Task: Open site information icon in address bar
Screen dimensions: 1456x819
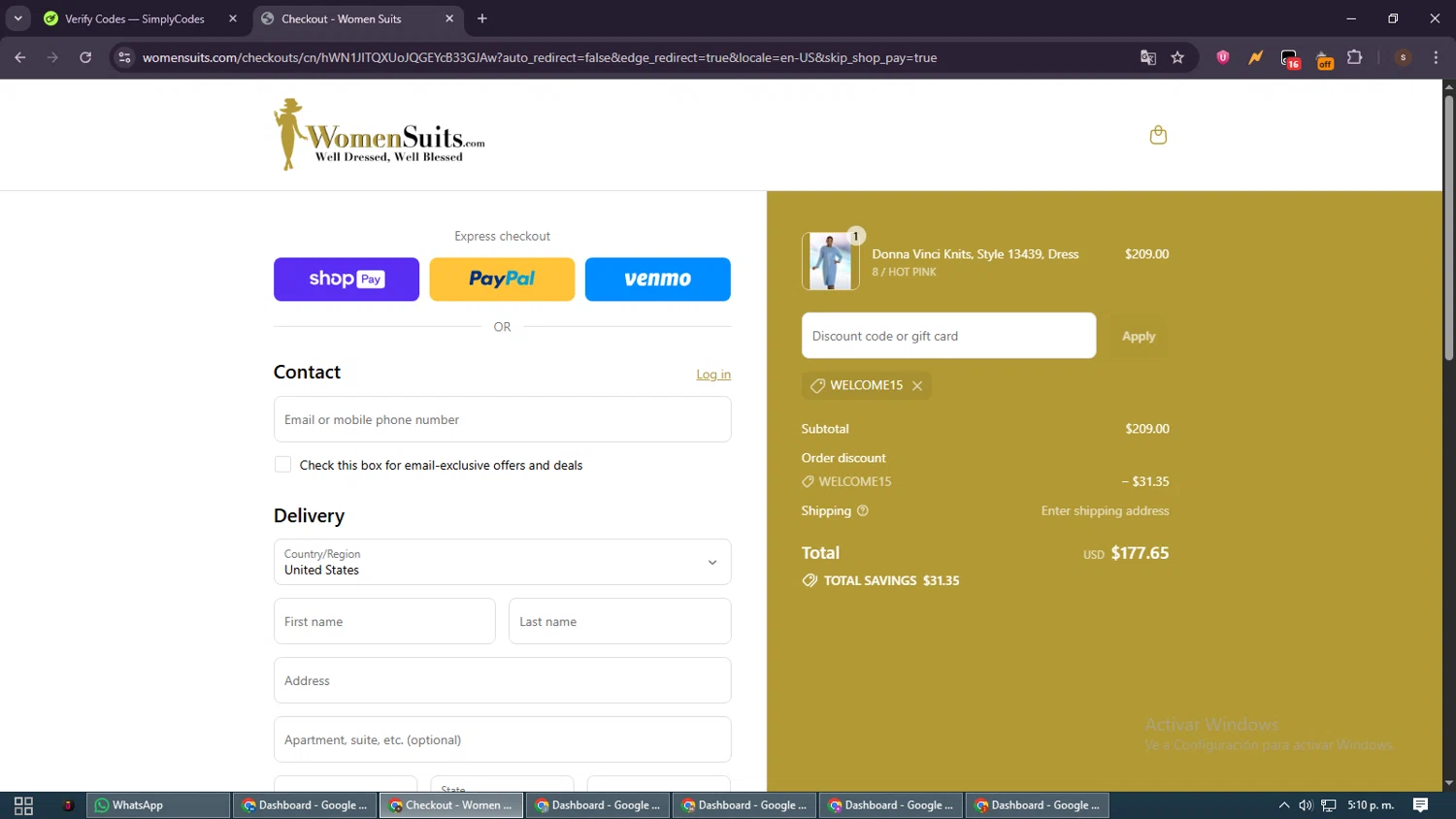Action: tap(123, 57)
